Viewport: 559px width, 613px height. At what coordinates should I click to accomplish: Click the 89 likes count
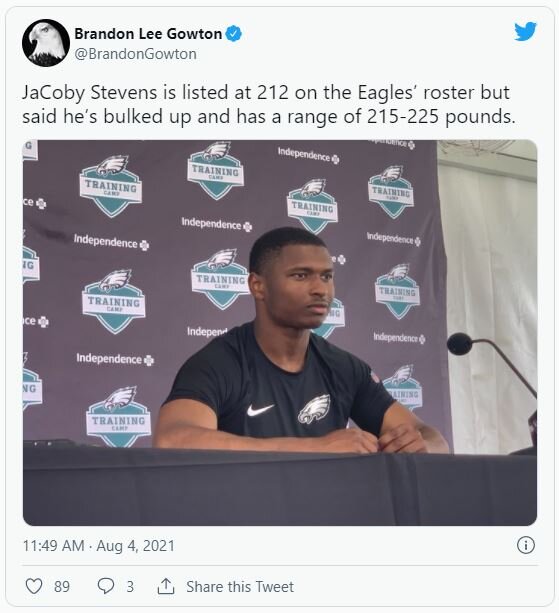tap(62, 587)
